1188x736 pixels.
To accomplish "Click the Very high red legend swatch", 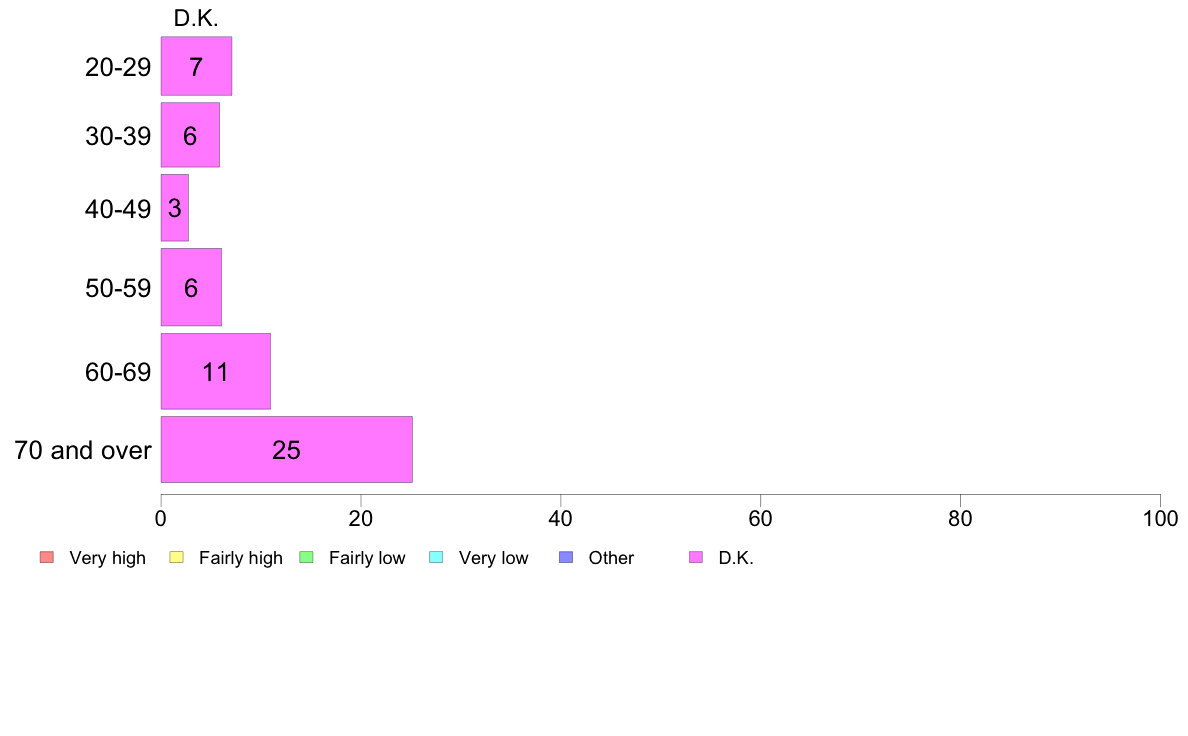I will (47, 557).
